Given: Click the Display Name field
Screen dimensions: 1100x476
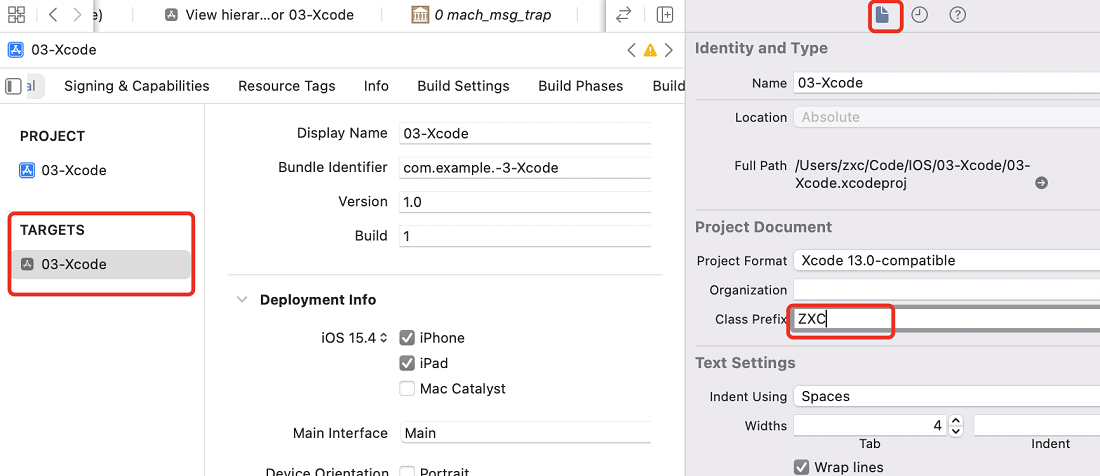Looking at the screenshot, I should coord(525,133).
